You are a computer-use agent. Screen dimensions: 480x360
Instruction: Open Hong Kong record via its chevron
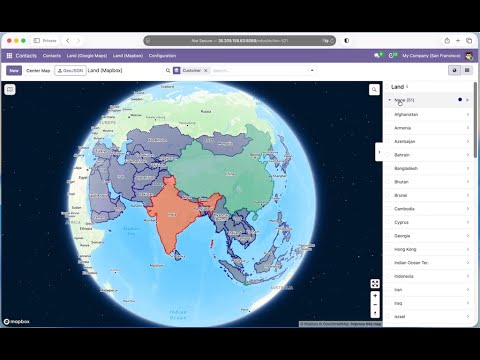click(x=468, y=249)
